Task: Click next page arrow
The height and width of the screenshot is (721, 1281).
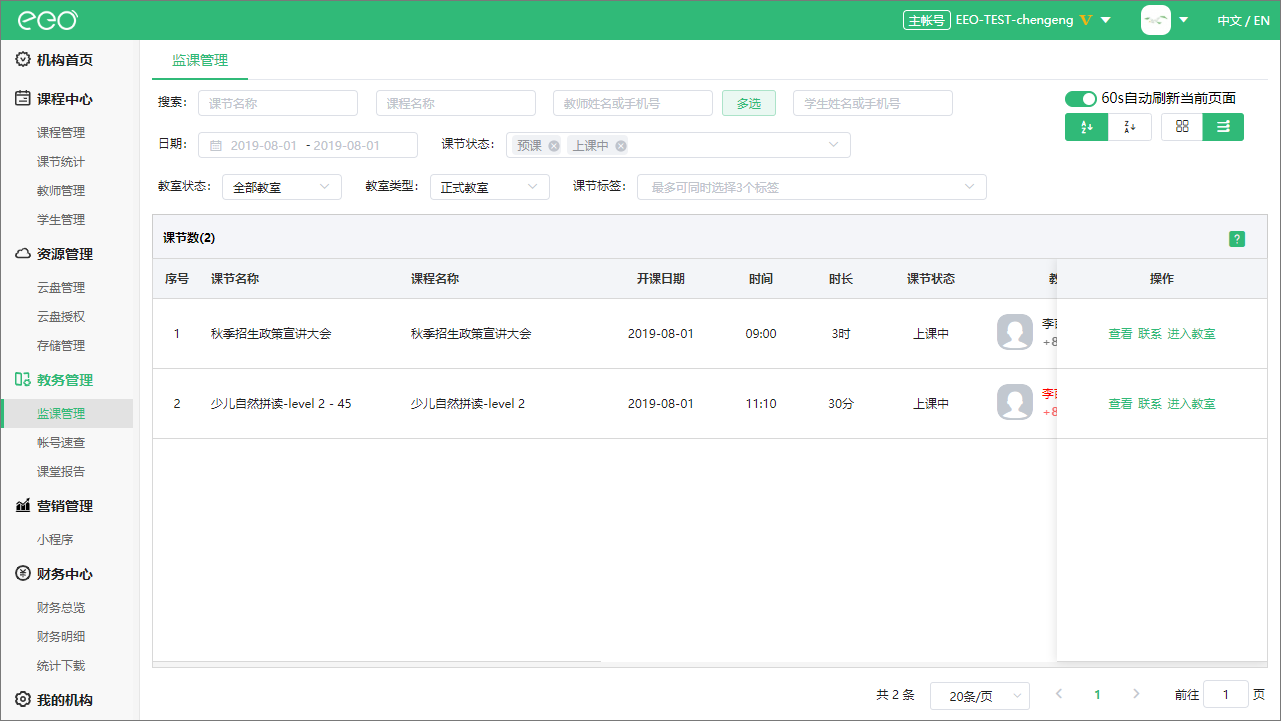Action: click(1135, 694)
